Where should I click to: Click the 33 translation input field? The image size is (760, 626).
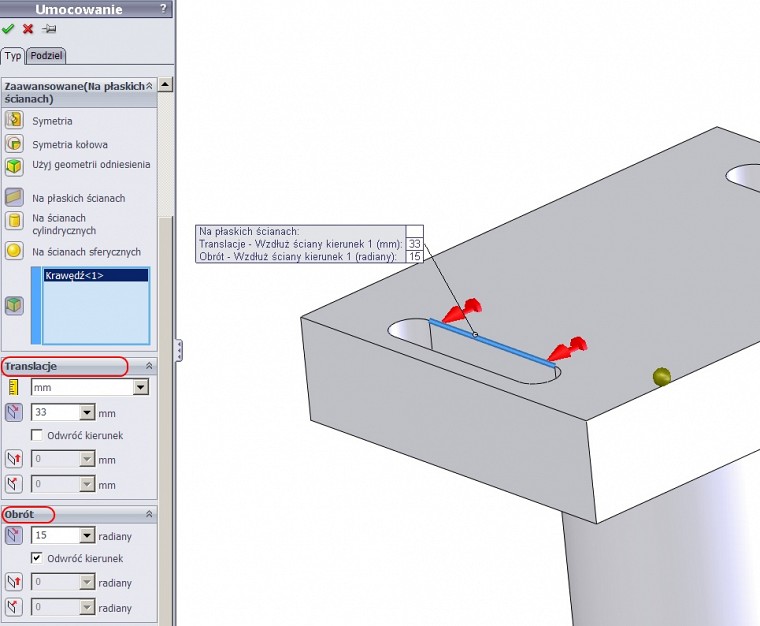(56, 412)
